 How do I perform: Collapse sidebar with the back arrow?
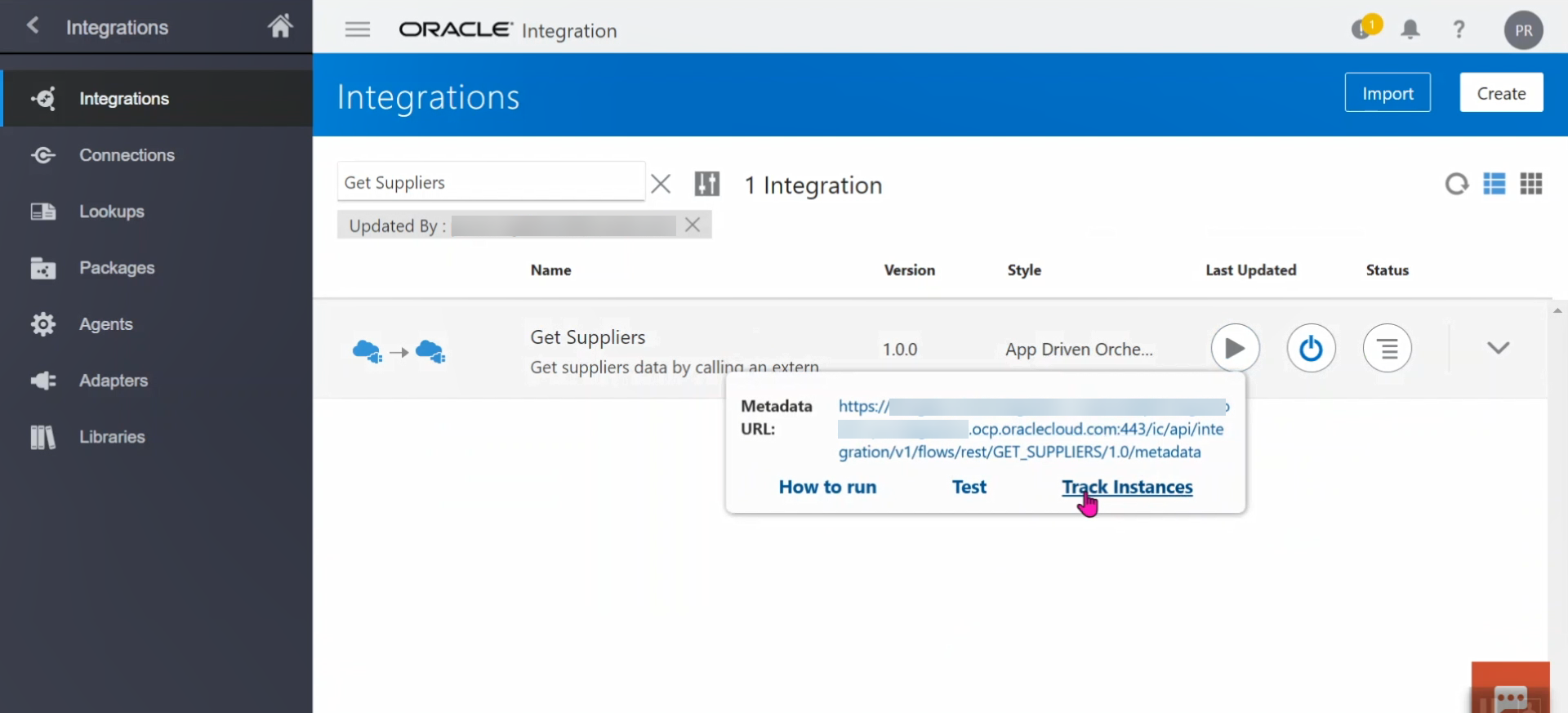pos(33,26)
